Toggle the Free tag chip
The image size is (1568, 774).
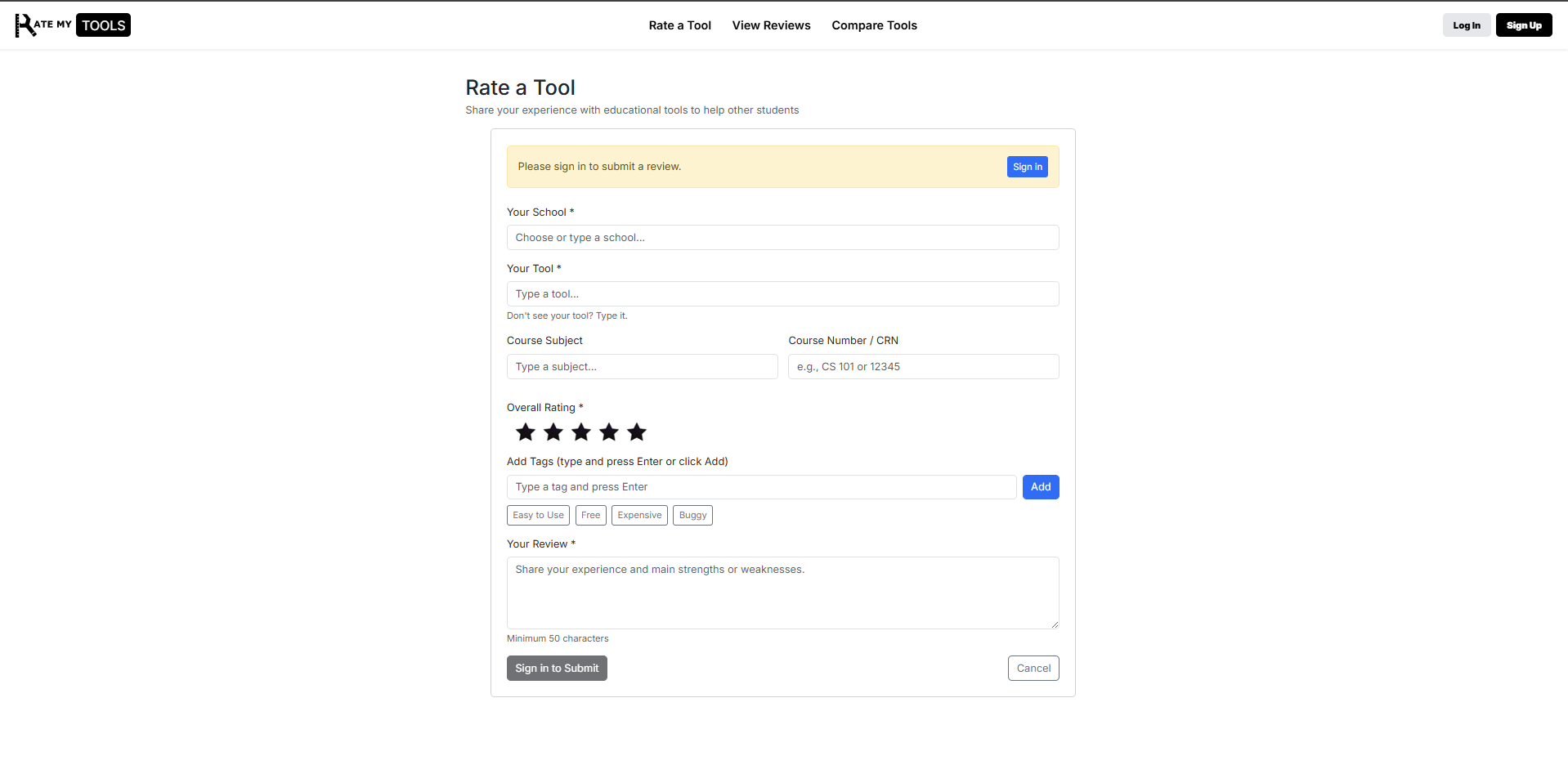click(590, 515)
